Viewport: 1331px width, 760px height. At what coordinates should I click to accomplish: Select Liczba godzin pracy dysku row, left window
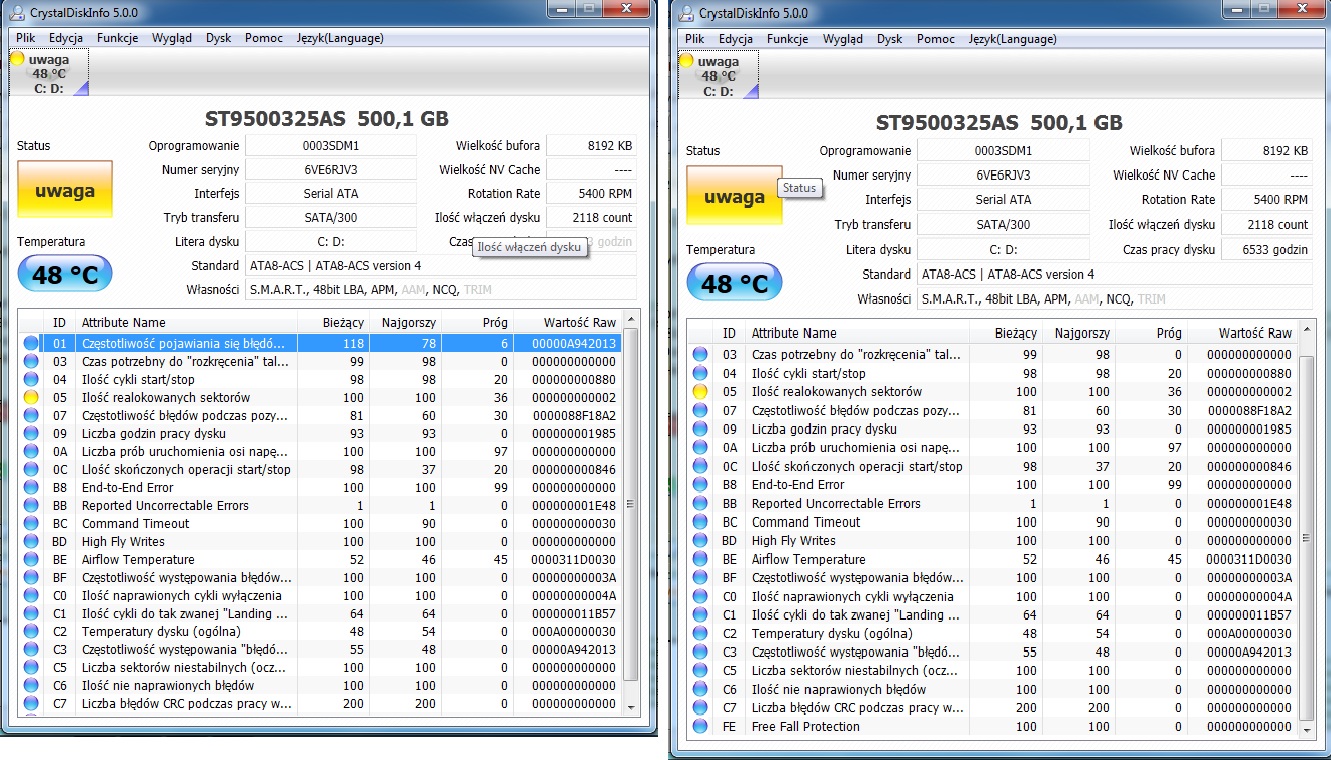(320, 433)
